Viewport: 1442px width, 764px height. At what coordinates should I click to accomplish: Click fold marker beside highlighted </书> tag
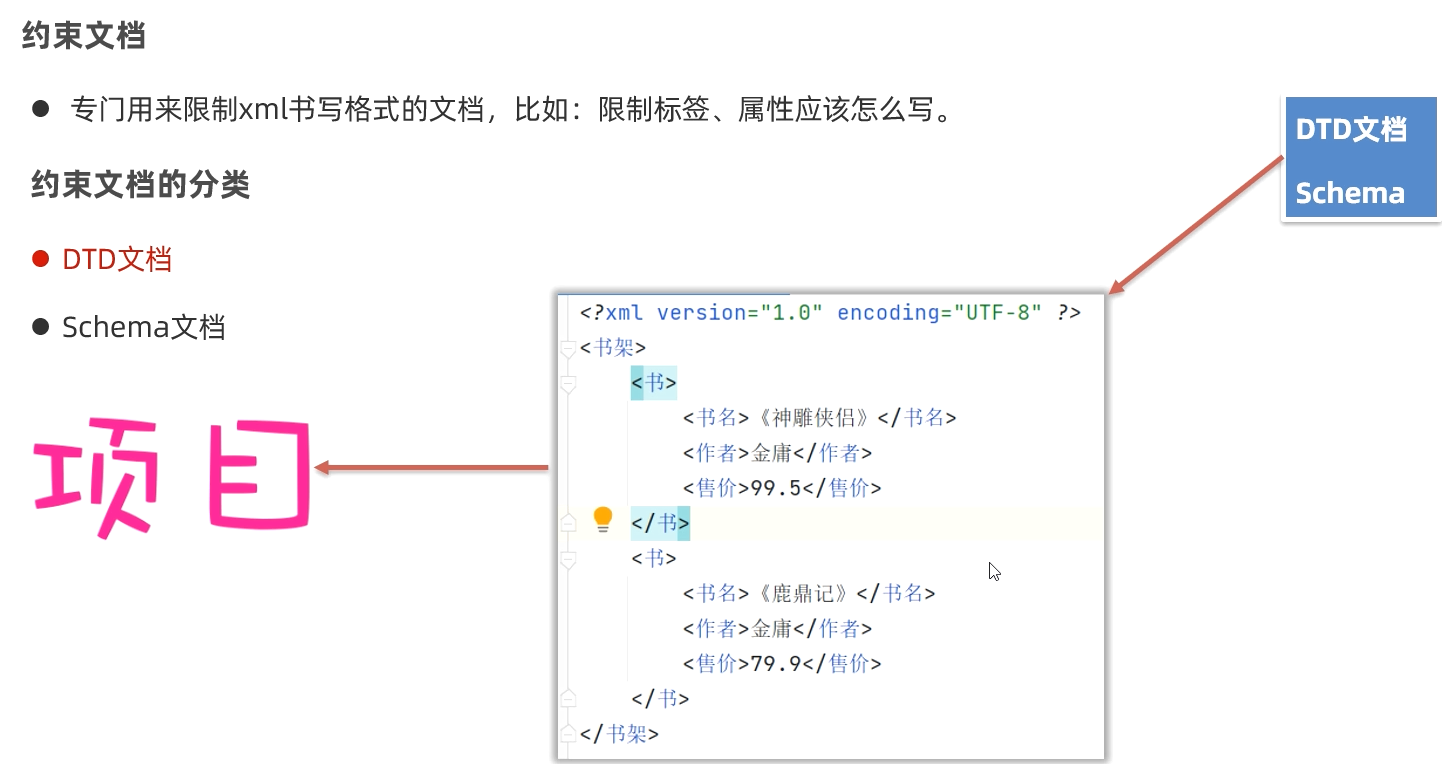tap(568, 522)
